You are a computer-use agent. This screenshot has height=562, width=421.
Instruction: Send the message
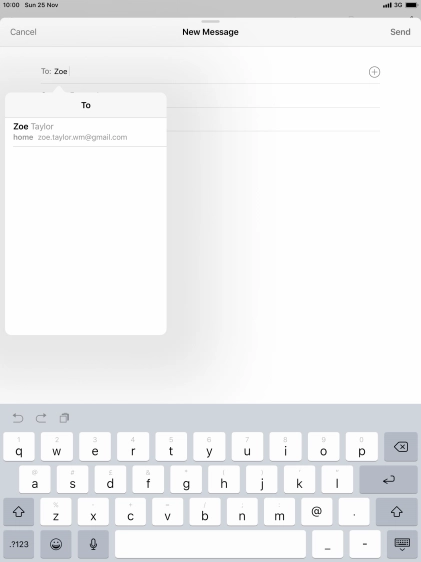pyautogui.click(x=400, y=32)
